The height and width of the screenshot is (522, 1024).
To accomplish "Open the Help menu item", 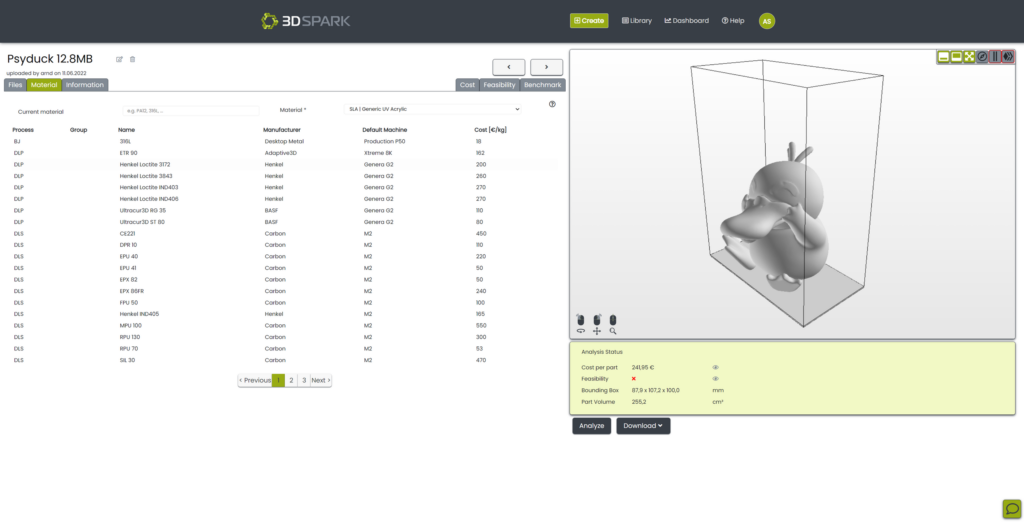I will (733, 21).
